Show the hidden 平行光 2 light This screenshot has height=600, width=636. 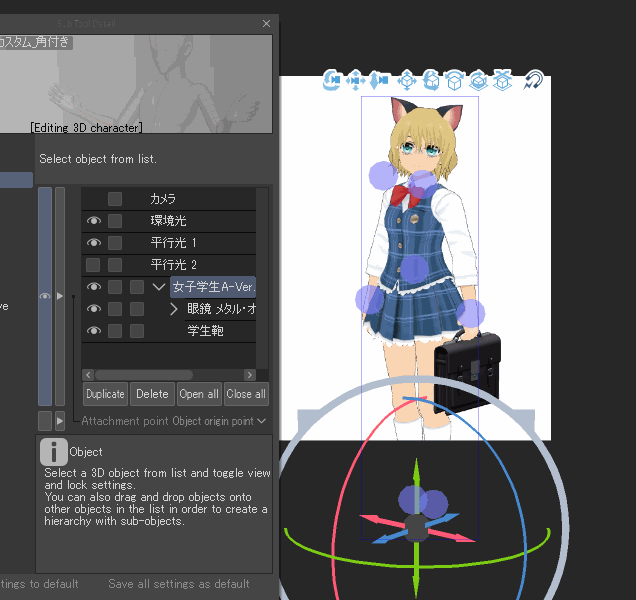[x=93, y=265]
